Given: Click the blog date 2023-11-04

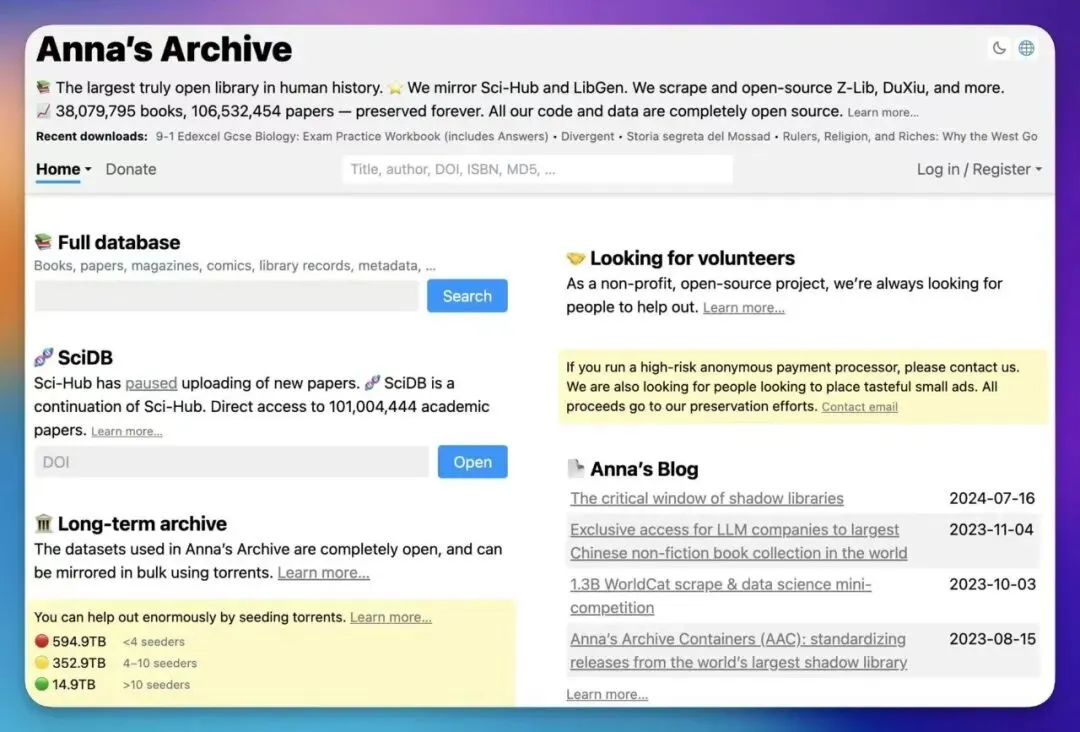Looking at the screenshot, I should tap(992, 530).
